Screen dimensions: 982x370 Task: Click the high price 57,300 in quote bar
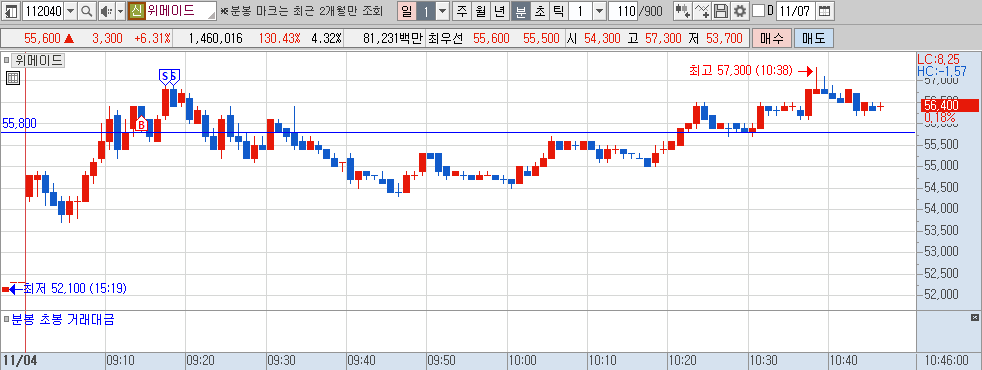663,38
